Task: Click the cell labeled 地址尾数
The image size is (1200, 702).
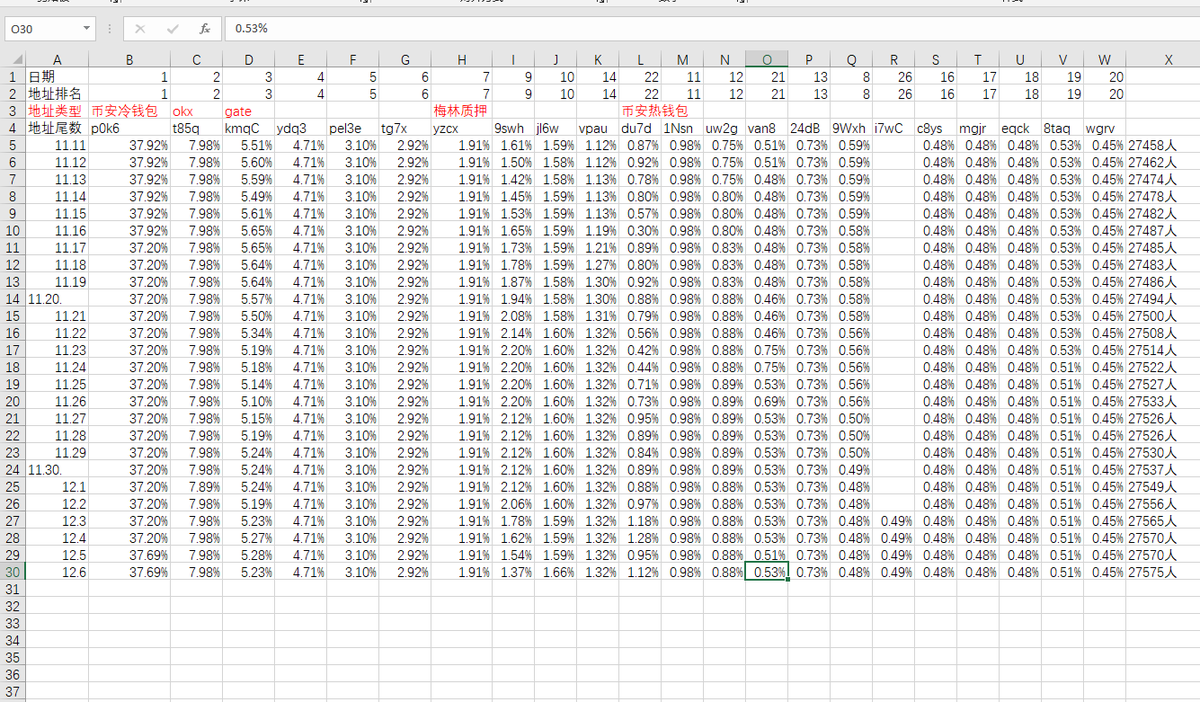Action: click(x=57, y=128)
